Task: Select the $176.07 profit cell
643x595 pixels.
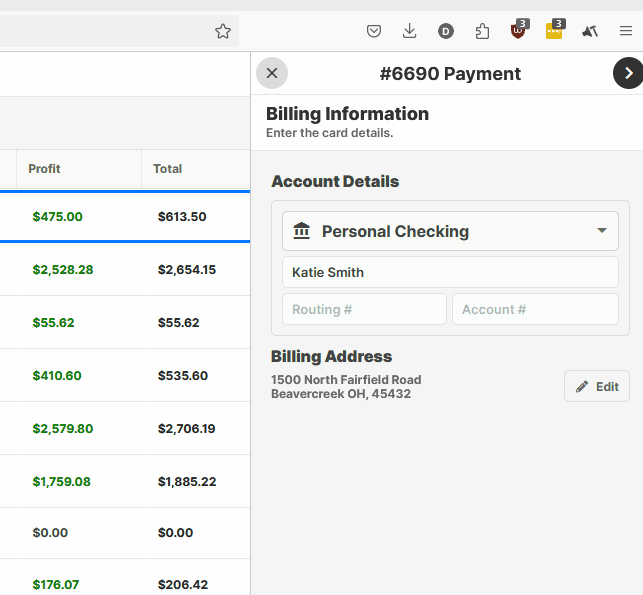Action: click(56, 584)
